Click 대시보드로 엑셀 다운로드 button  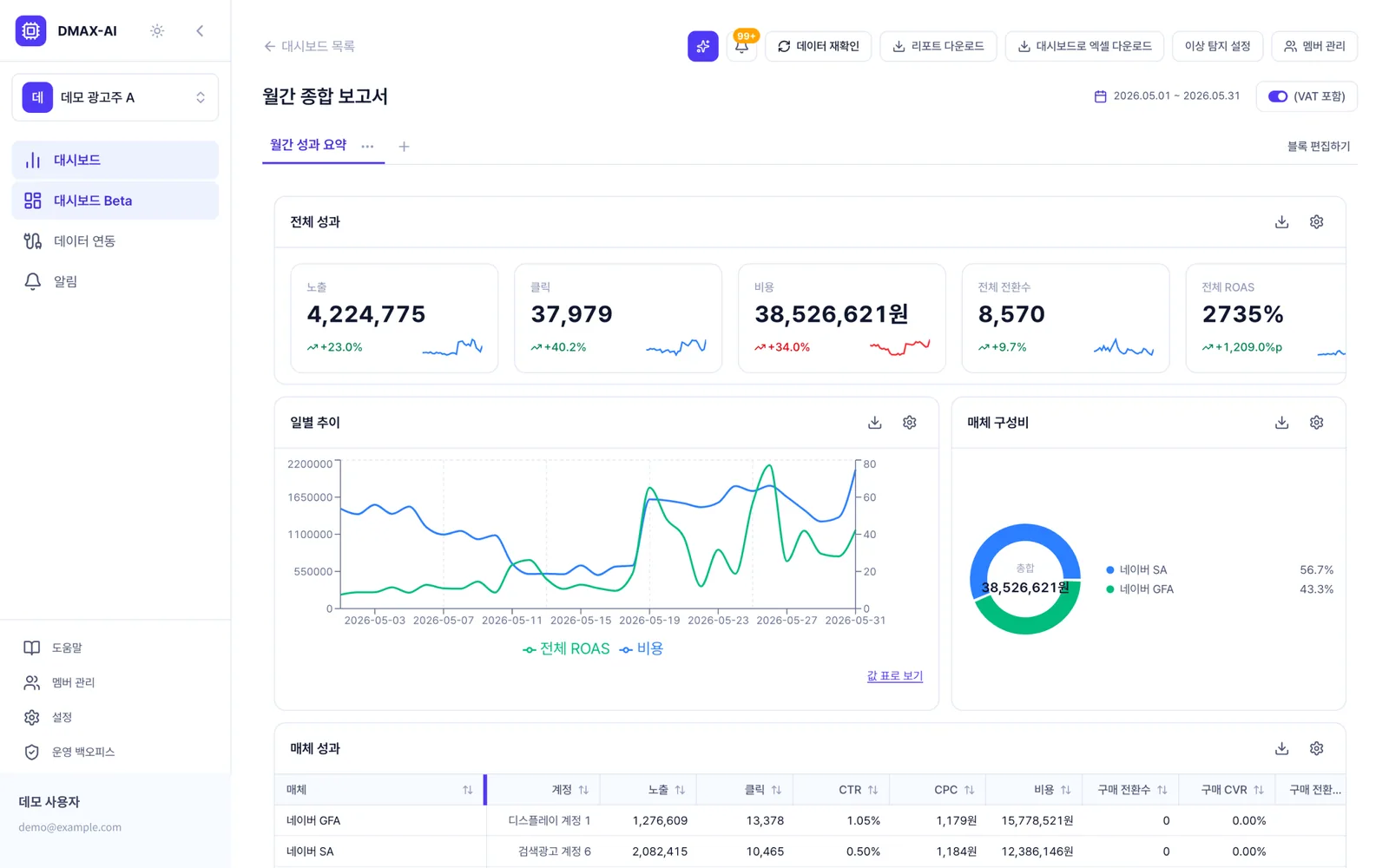pos(1084,46)
